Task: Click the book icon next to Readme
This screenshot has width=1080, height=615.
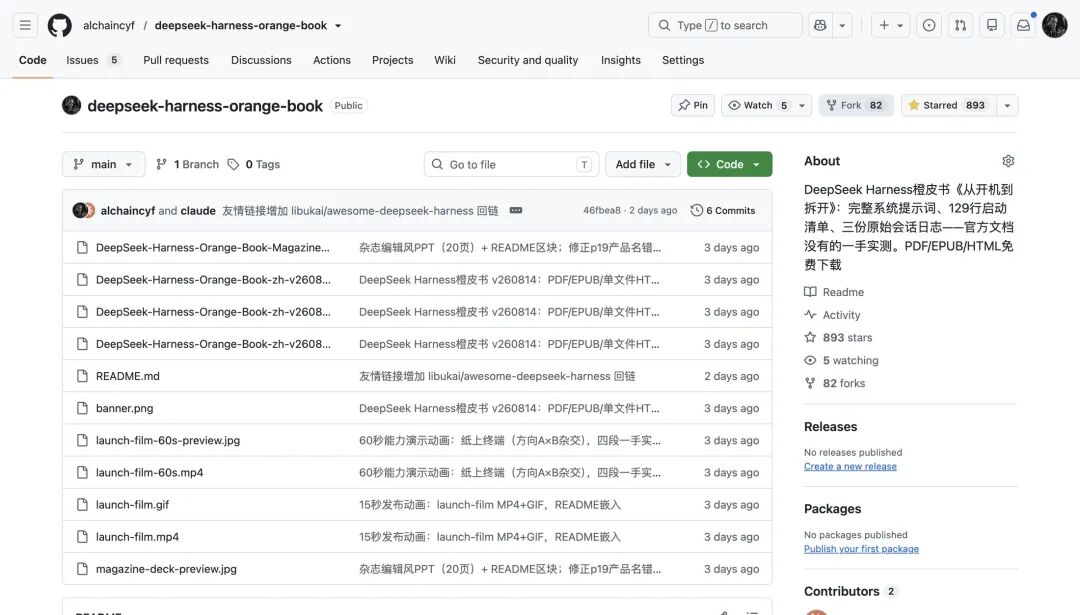Action: [x=810, y=292]
